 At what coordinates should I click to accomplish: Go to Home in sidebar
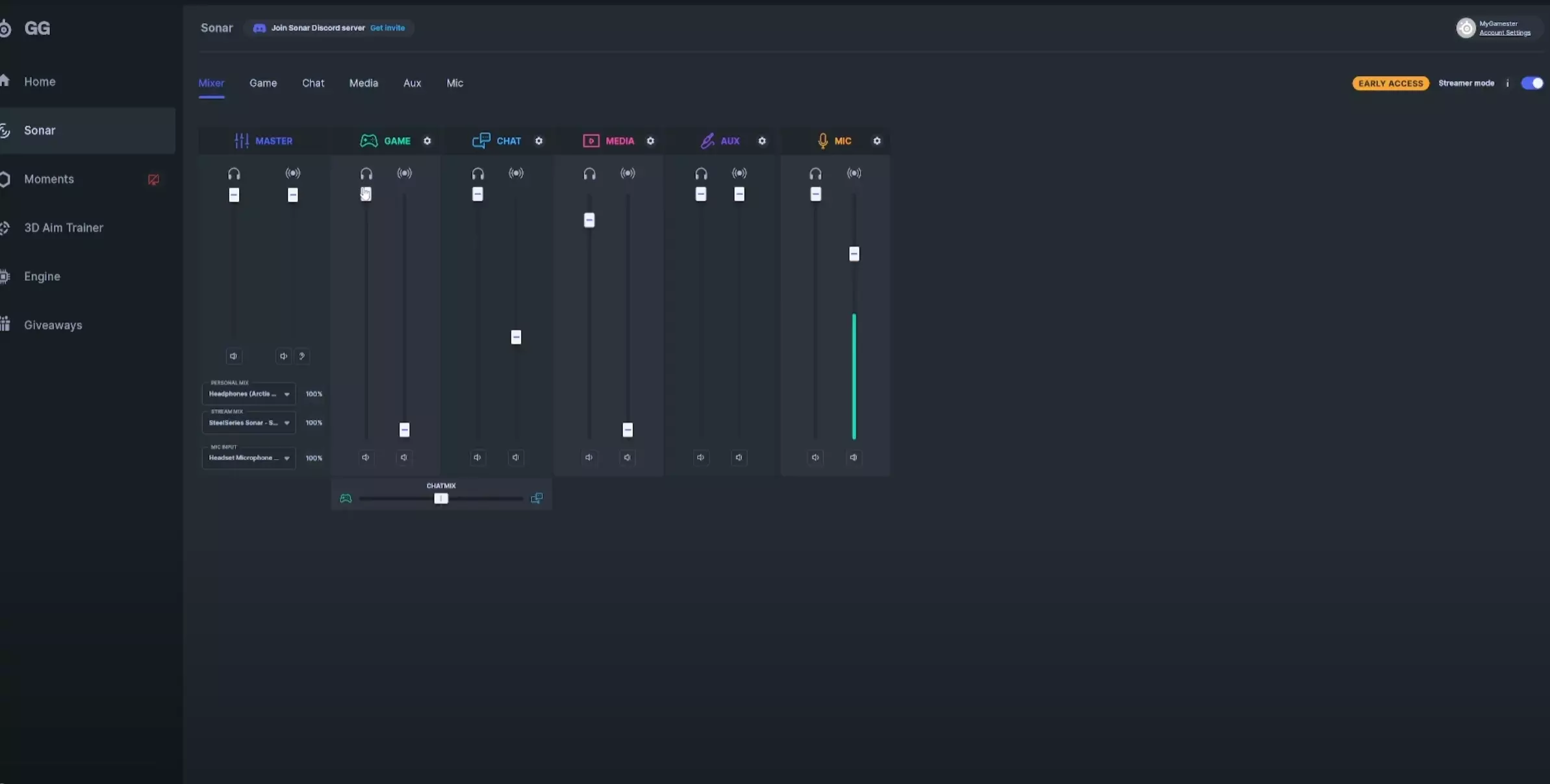coord(40,82)
